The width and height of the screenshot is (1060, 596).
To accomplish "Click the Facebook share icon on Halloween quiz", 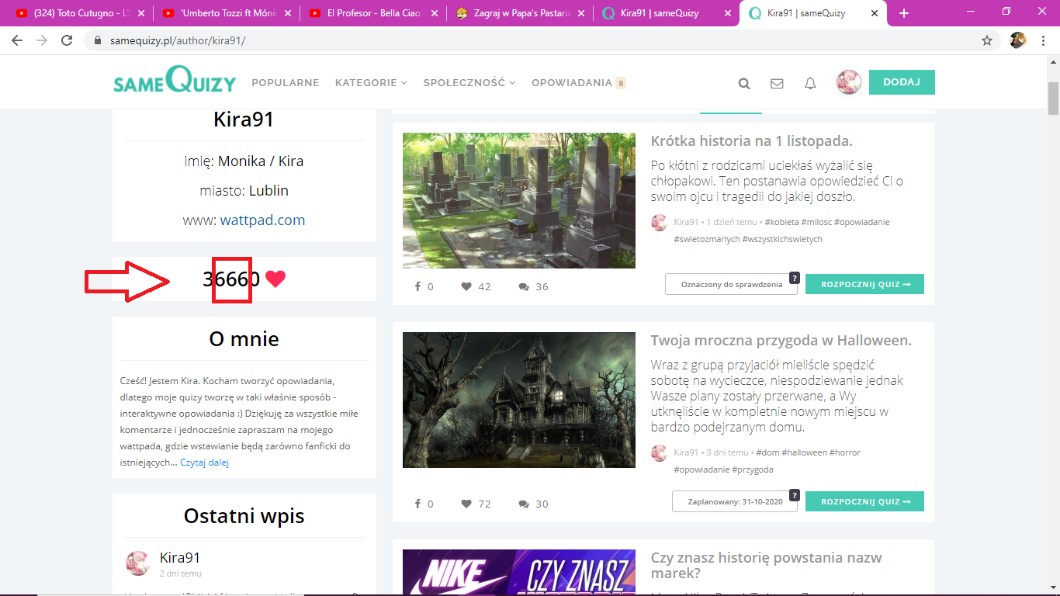I will pos(416,504).
